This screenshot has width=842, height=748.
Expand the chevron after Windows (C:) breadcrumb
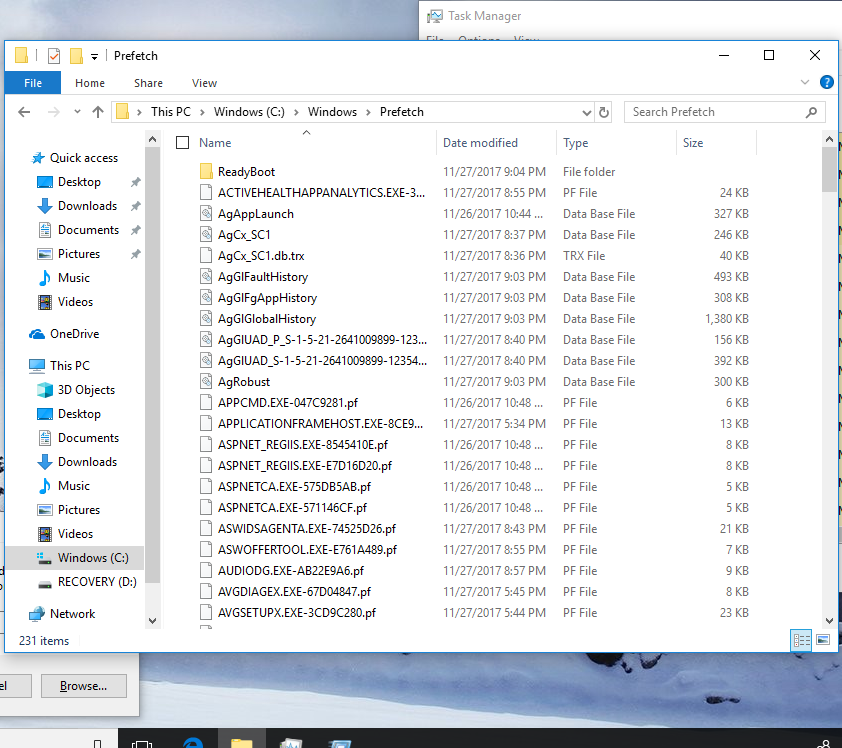click(296, 112)
